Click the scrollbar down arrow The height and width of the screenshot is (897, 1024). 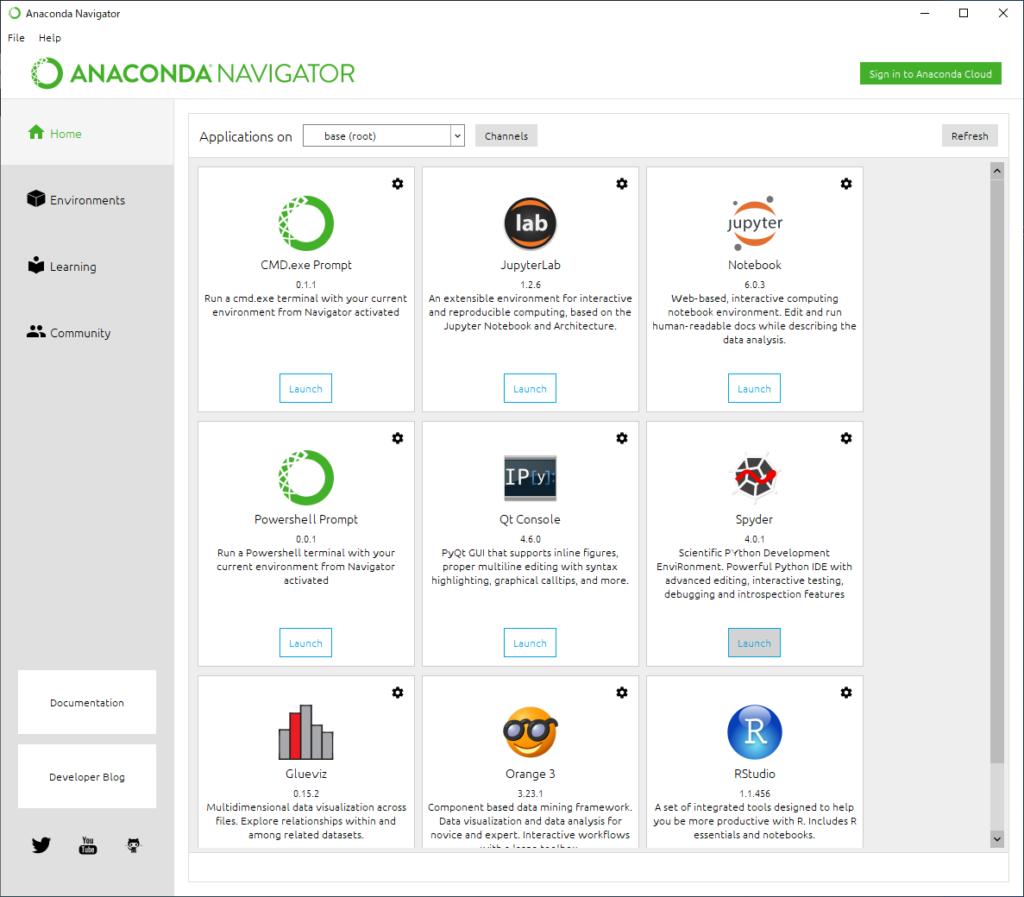(x=997, y=839)
